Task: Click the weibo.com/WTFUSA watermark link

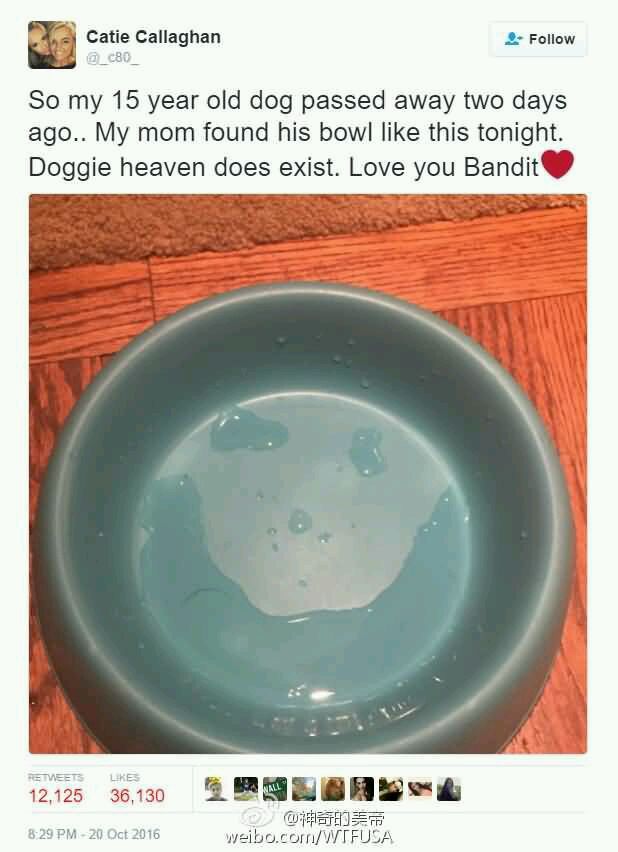Action: (x=309, y=836)
